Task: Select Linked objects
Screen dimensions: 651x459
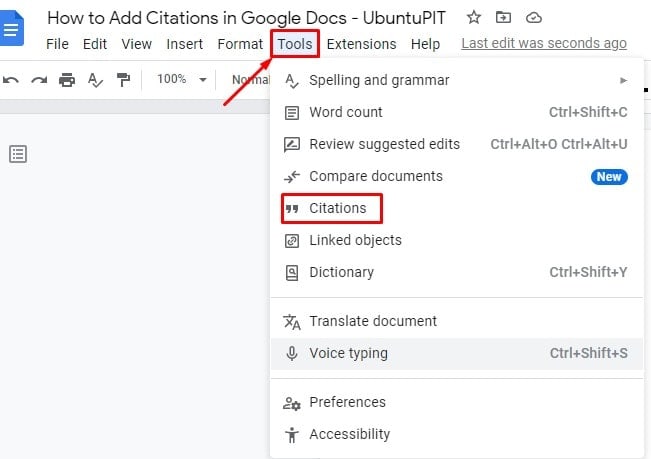Action: pos(457,240)
